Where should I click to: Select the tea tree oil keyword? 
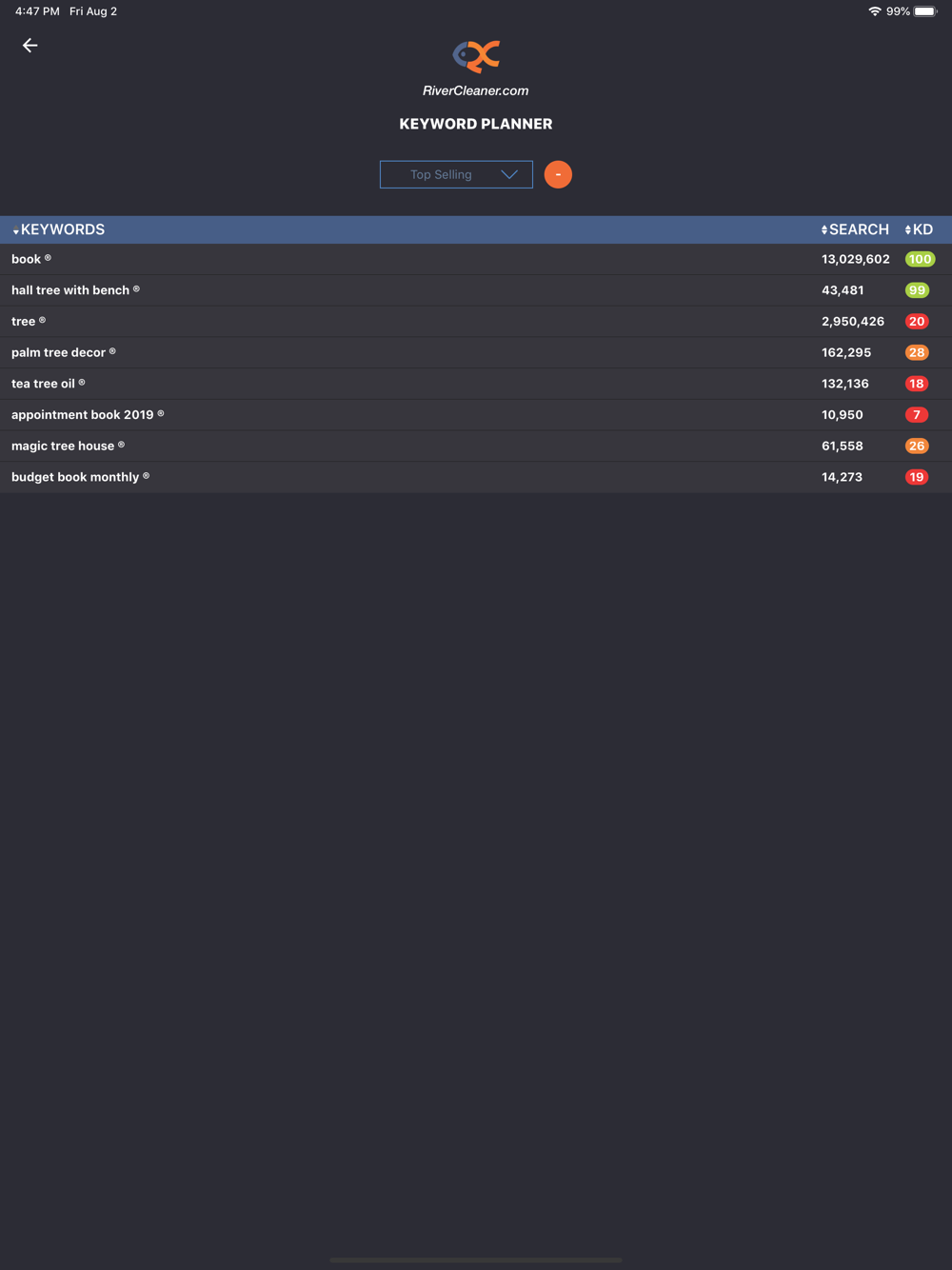43,384
